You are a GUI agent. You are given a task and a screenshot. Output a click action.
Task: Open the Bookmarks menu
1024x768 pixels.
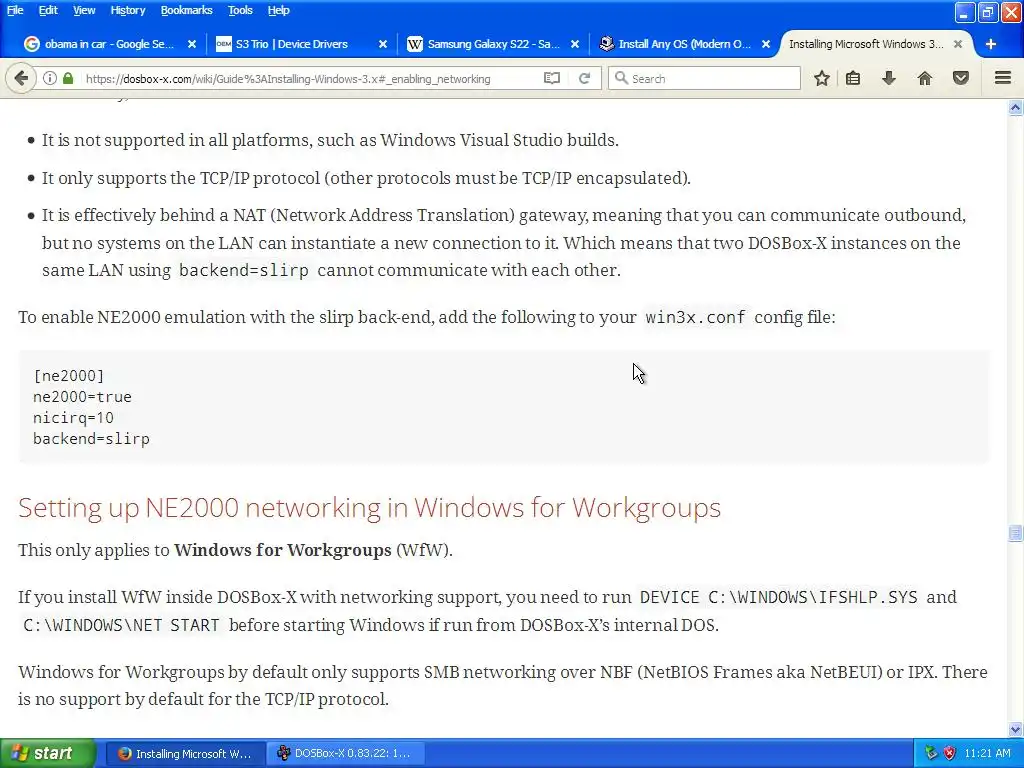pos(186,10)
